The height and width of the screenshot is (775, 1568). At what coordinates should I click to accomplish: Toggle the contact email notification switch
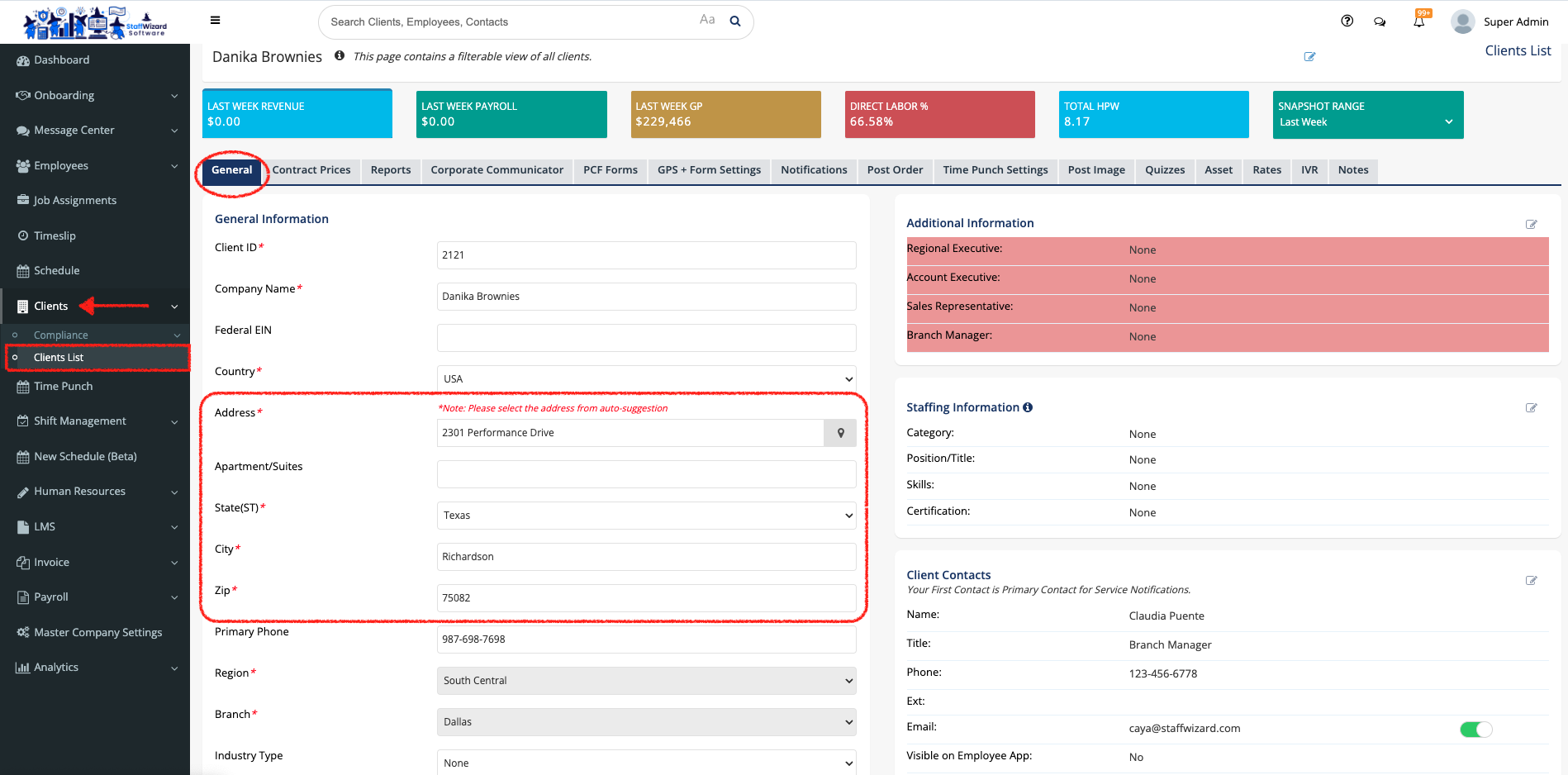[1475, 730]
